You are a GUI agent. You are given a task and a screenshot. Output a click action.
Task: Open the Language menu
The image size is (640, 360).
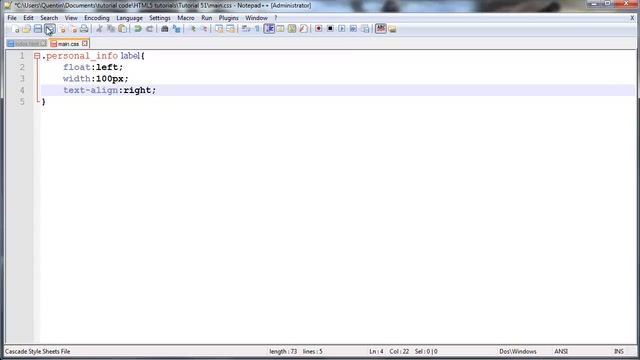pos(129,18)
